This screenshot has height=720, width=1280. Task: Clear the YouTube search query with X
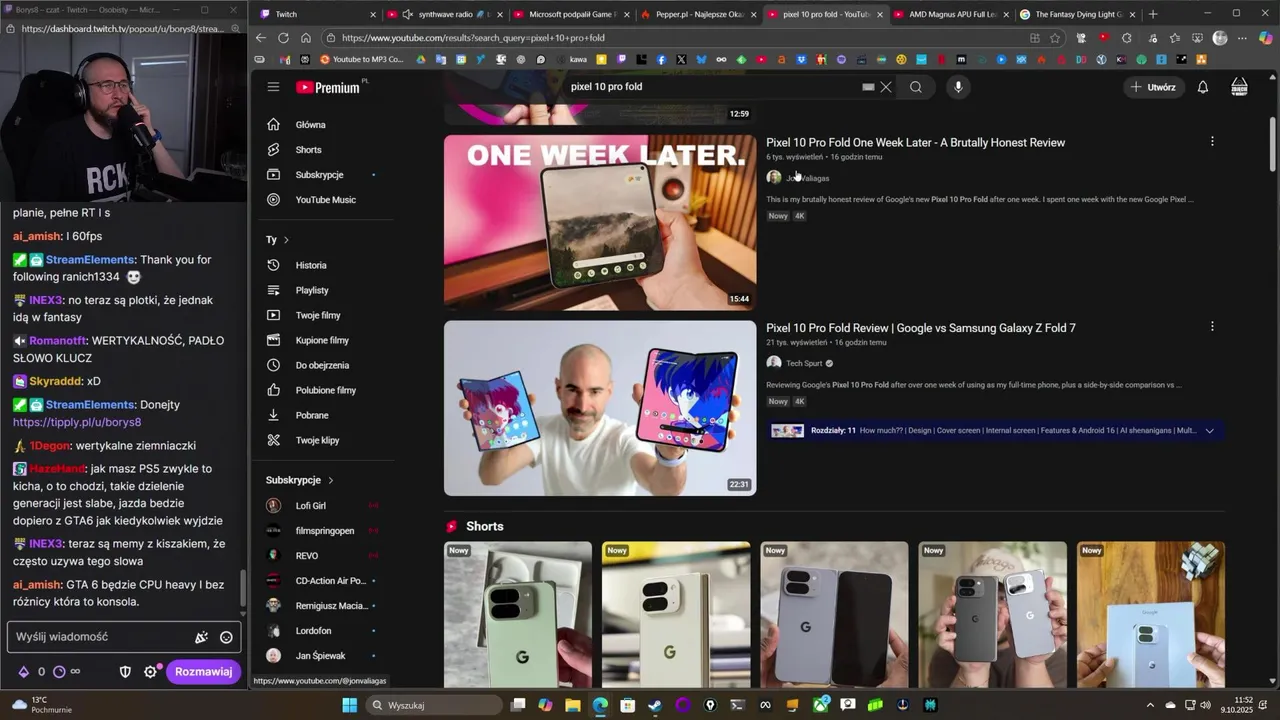pyautogui.click(x=885, y=87)
